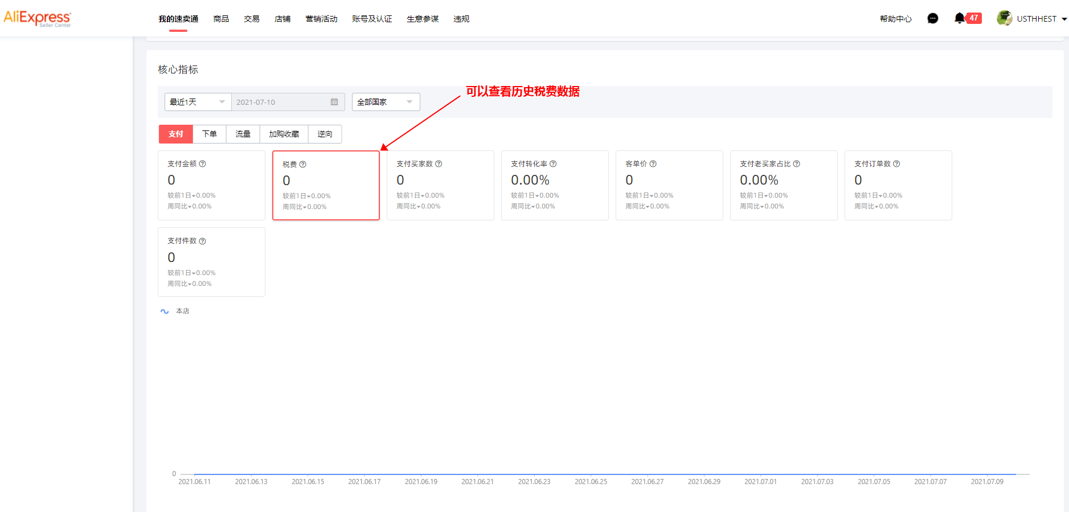Switch to the 流量 tab

pos(243,134)
